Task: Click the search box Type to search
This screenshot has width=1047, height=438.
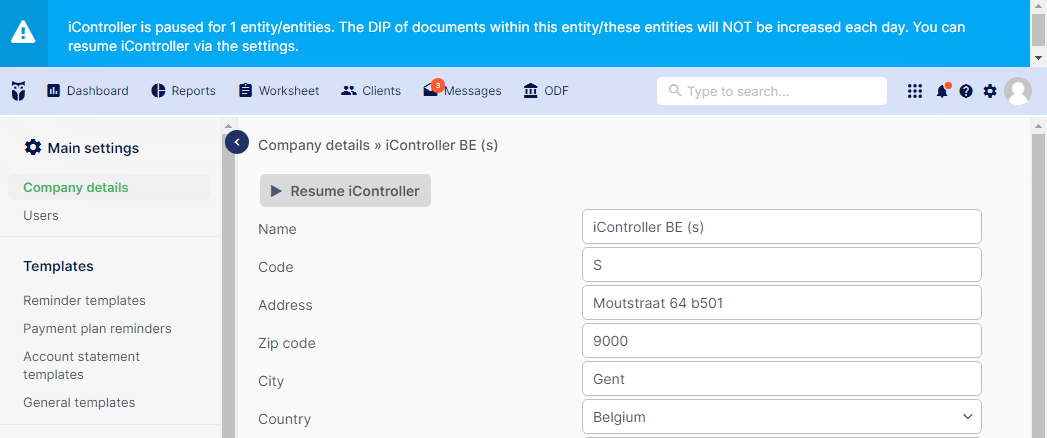Action: pyautogui.click(x=772, y=91)
